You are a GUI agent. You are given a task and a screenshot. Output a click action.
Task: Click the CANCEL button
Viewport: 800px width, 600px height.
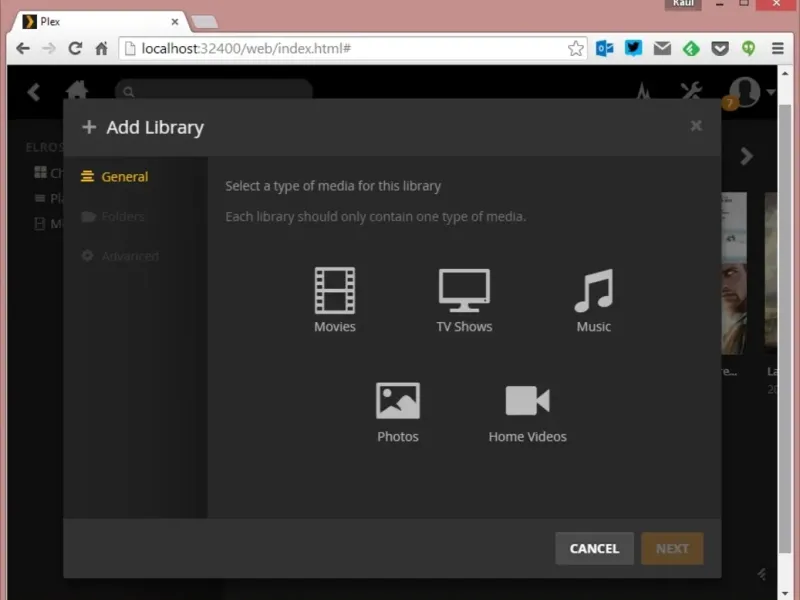(x=594, y=548)
